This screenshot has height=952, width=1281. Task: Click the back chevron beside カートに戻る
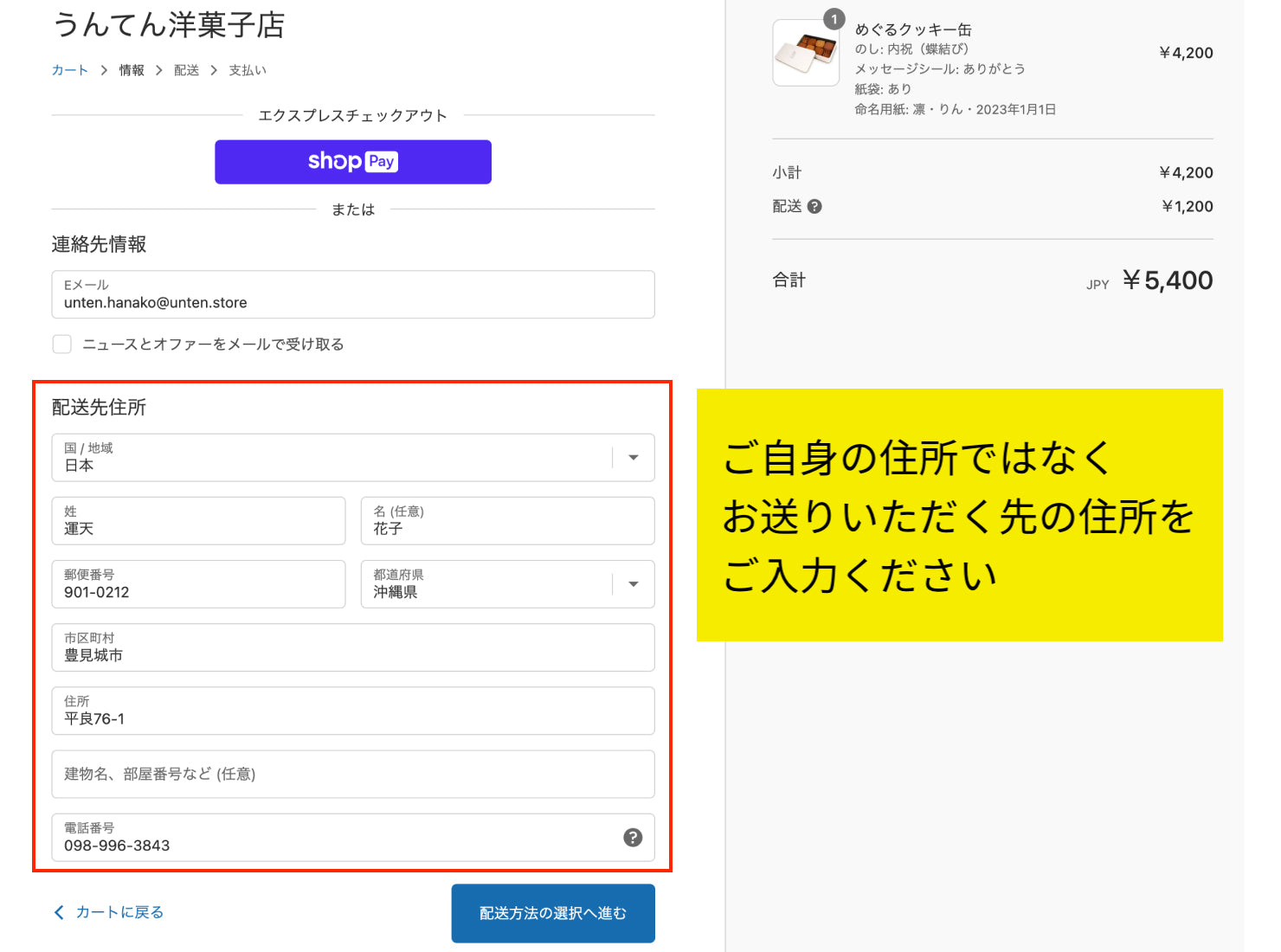pyautogui.click(x=59, y=912)
